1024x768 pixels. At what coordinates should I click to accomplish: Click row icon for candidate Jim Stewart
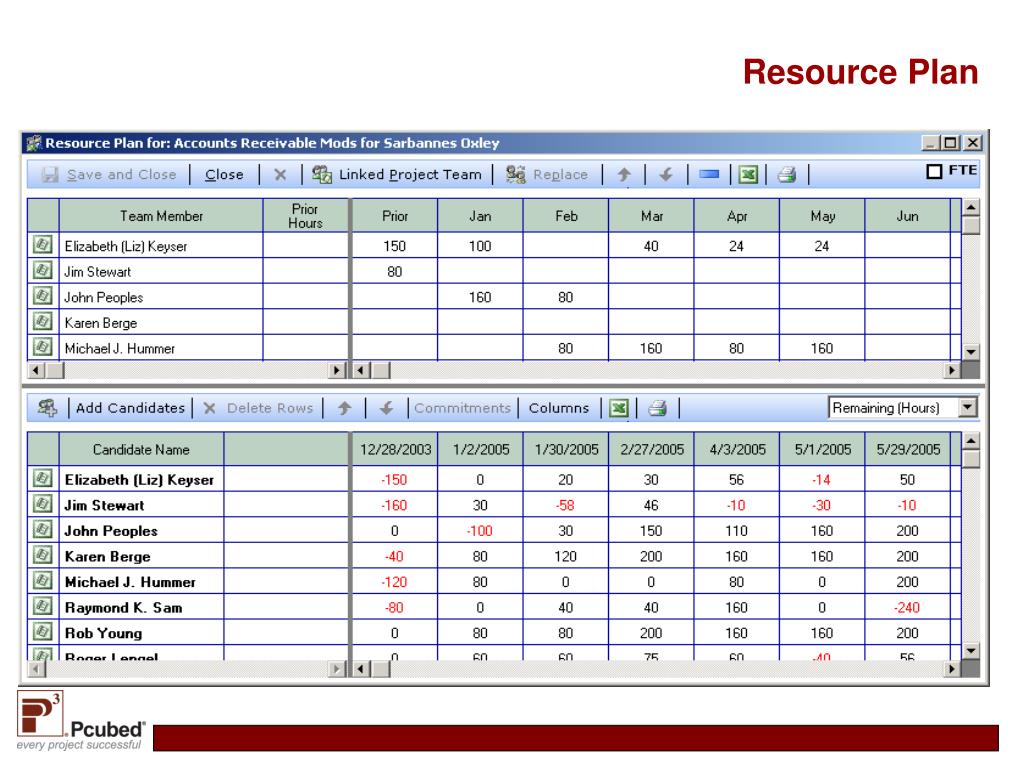click(42, 504)
